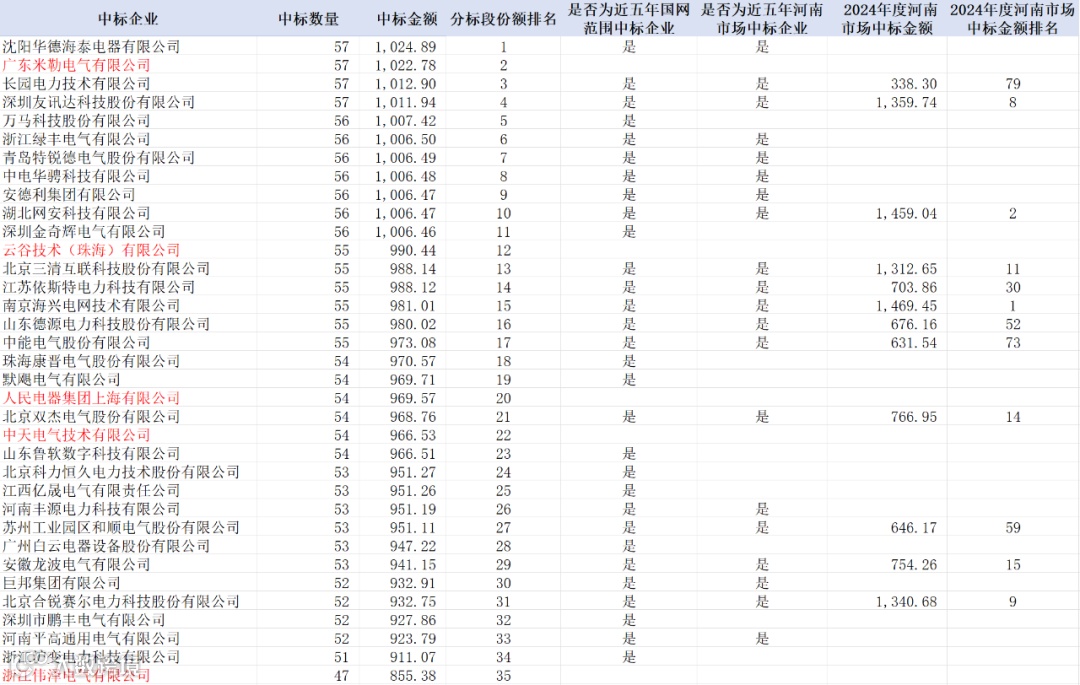Click cell 北京科力恒久电力技术股份有限公司
This screenshot has height=685, width=1080.
tap(121, 472)
